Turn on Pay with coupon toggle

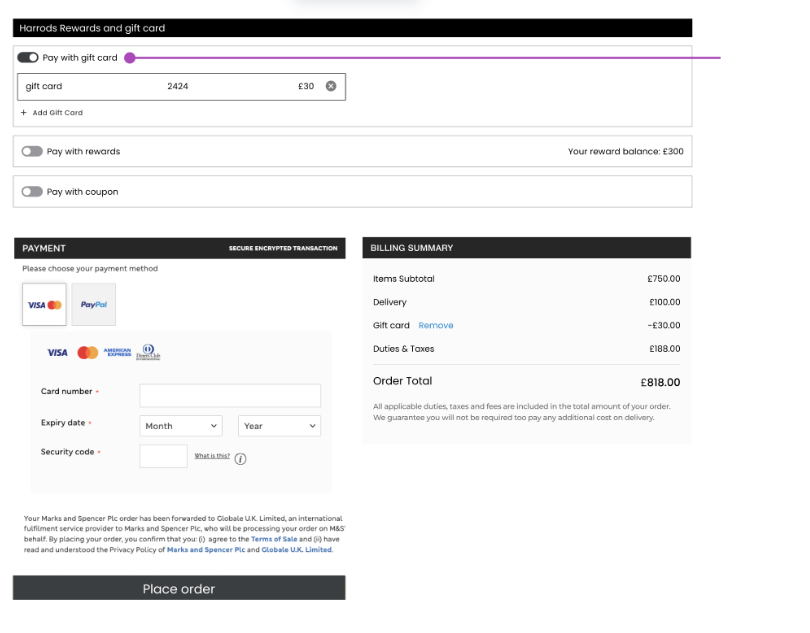point(32,192)
